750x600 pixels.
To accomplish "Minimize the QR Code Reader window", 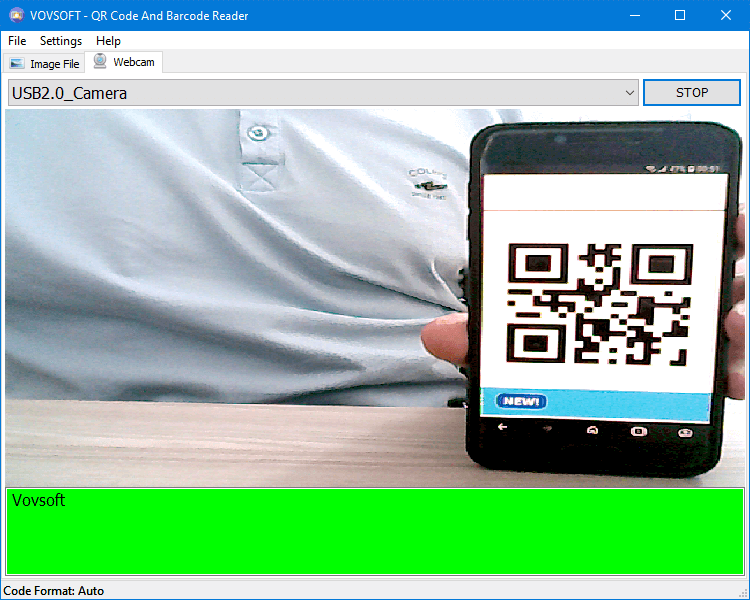I will click(635, 15).
